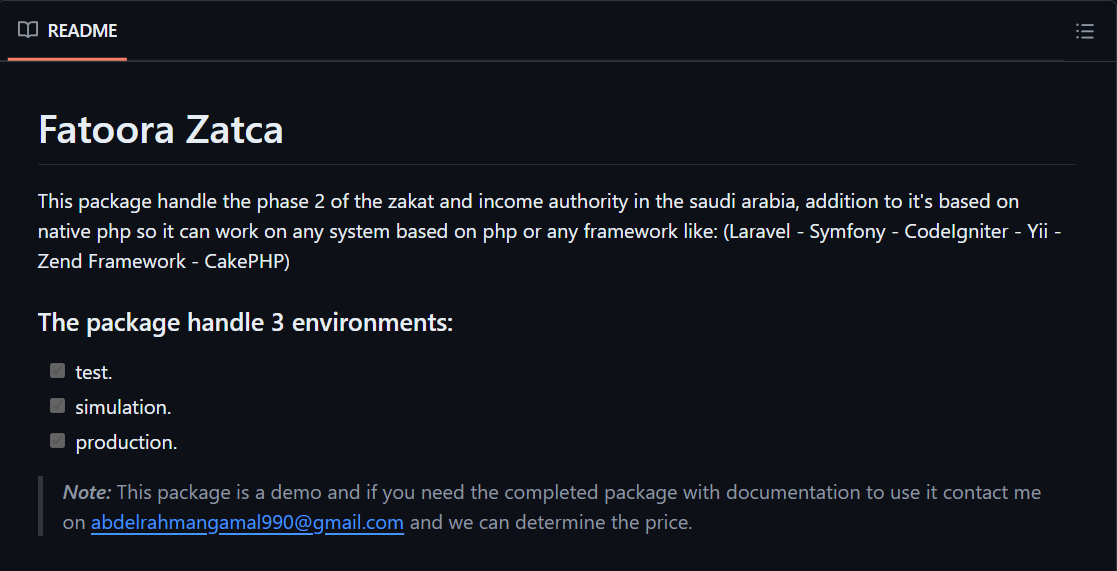The width and height of the screenshot is (1117, 571).
Task: Click the italic 'Note:' label
Action: (86, 492)
